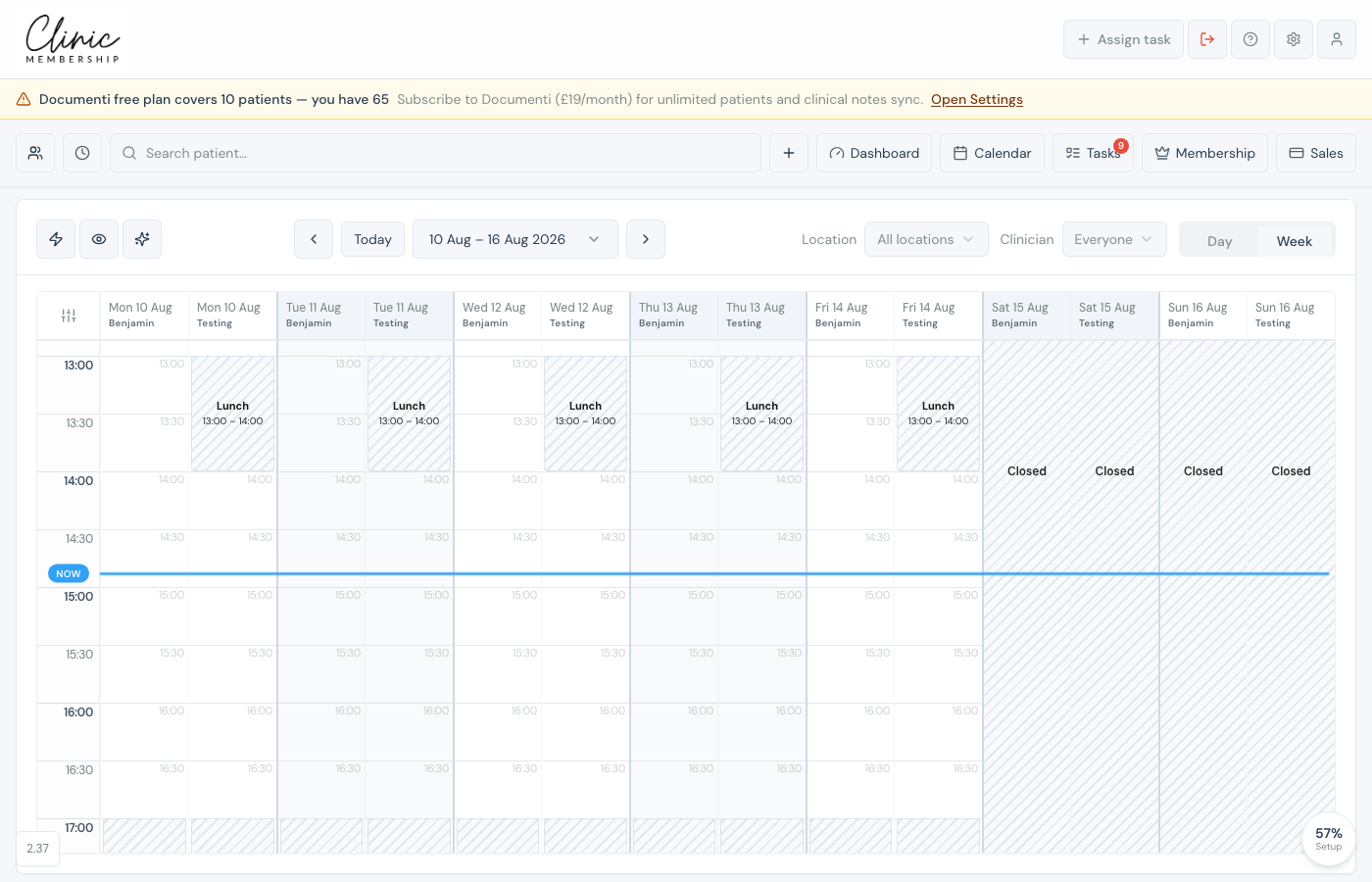Click the add new plus button
1372x882 pixels.
[x=789, y=153]
